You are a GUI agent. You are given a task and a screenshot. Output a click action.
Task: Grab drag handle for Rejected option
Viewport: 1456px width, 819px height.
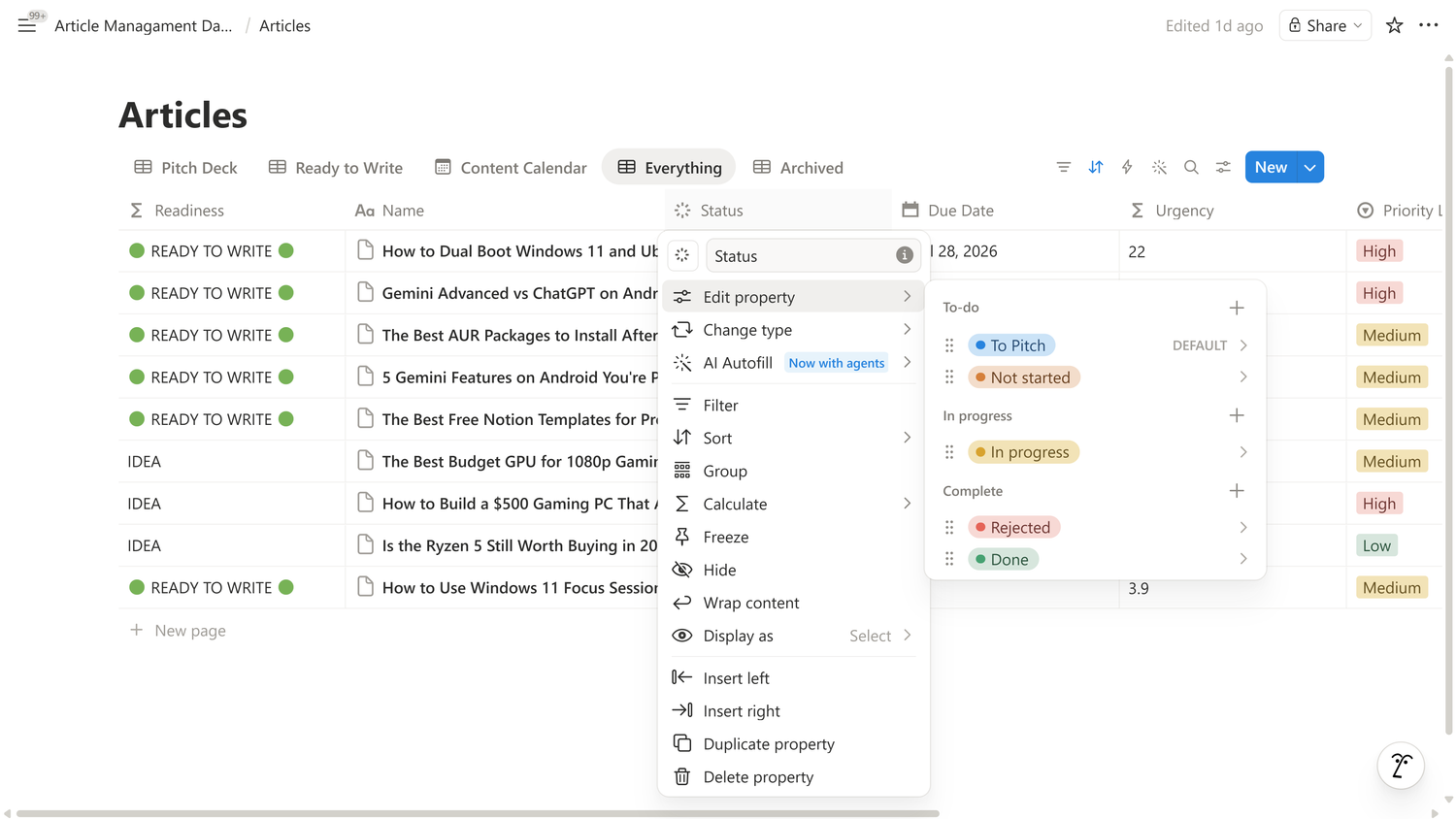click(x=949, y=527)
